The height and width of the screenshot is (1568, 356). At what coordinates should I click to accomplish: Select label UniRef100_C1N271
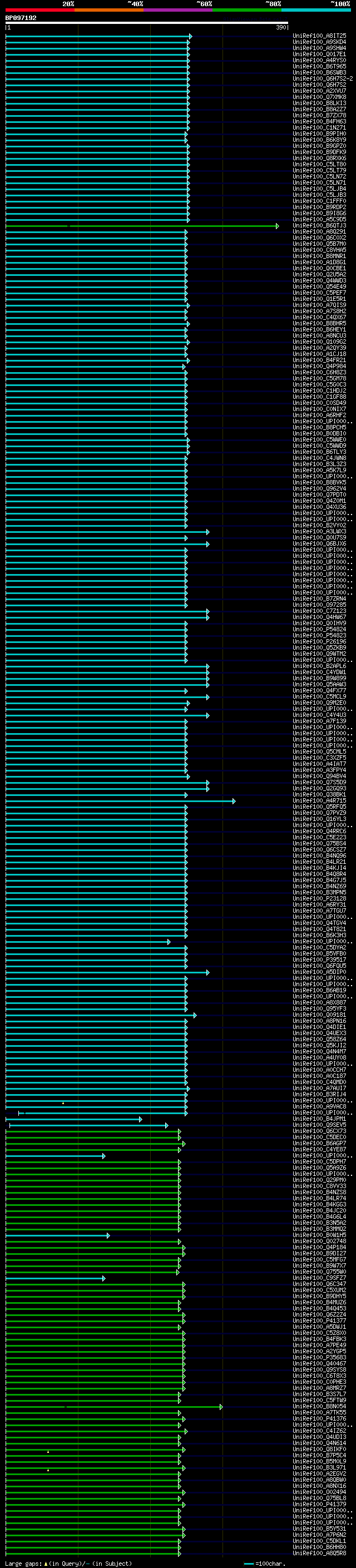(319, 128)
